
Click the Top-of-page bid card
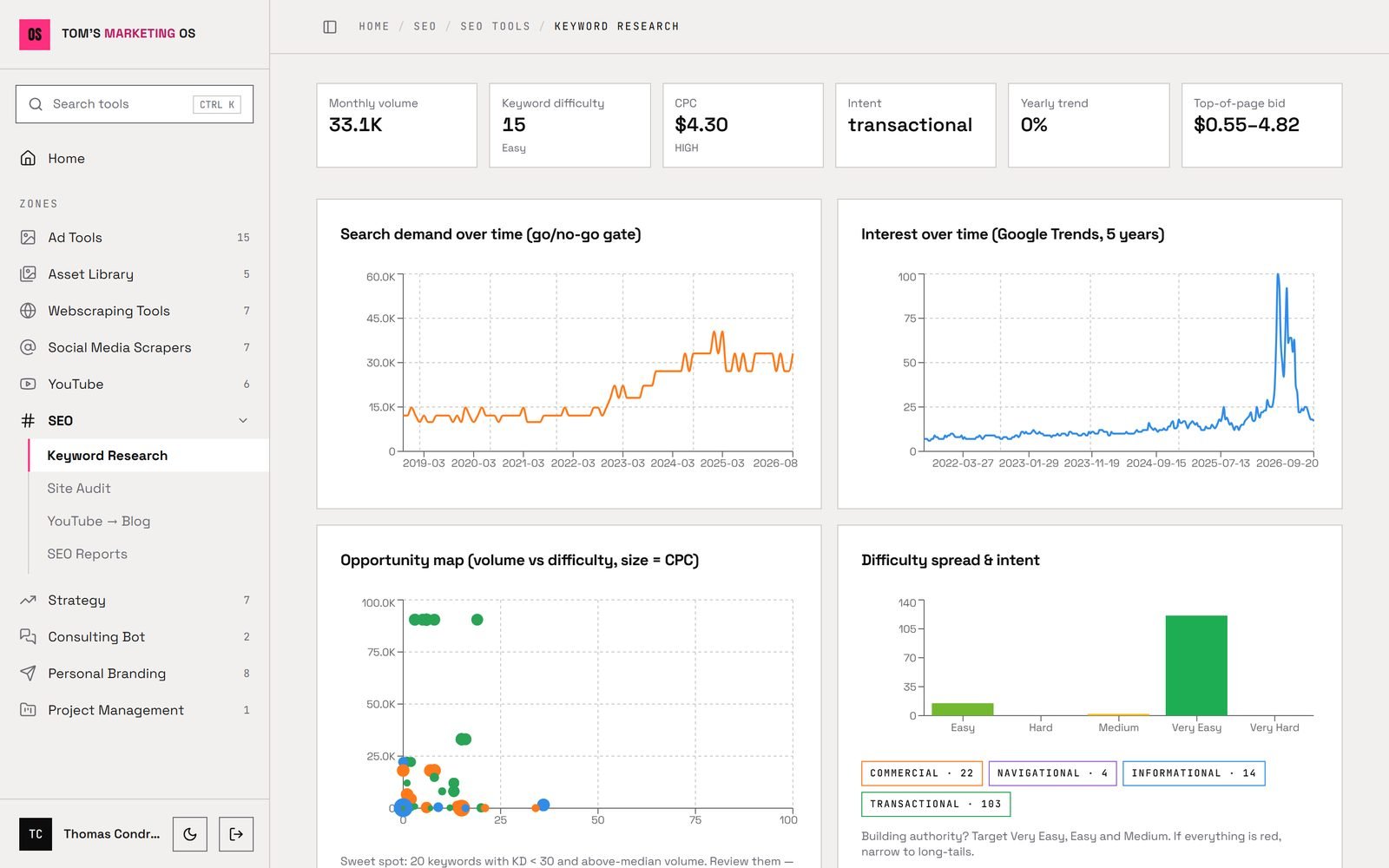(1262, 125)
